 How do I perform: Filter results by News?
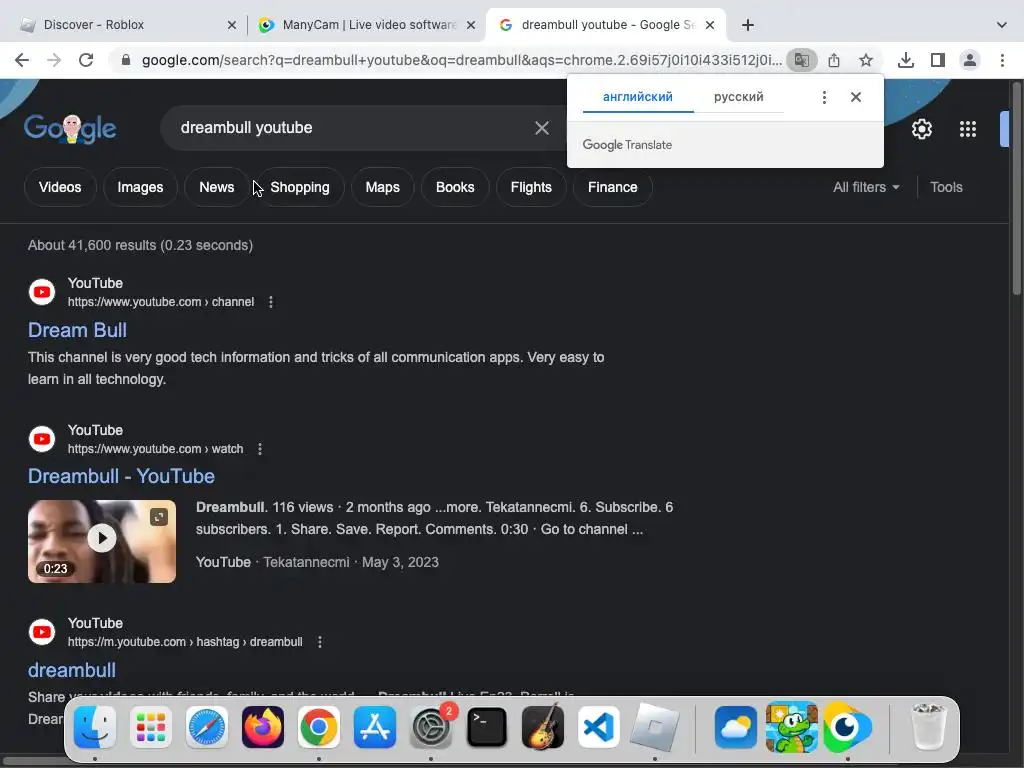pyautogui.click(x=216, y=187)
